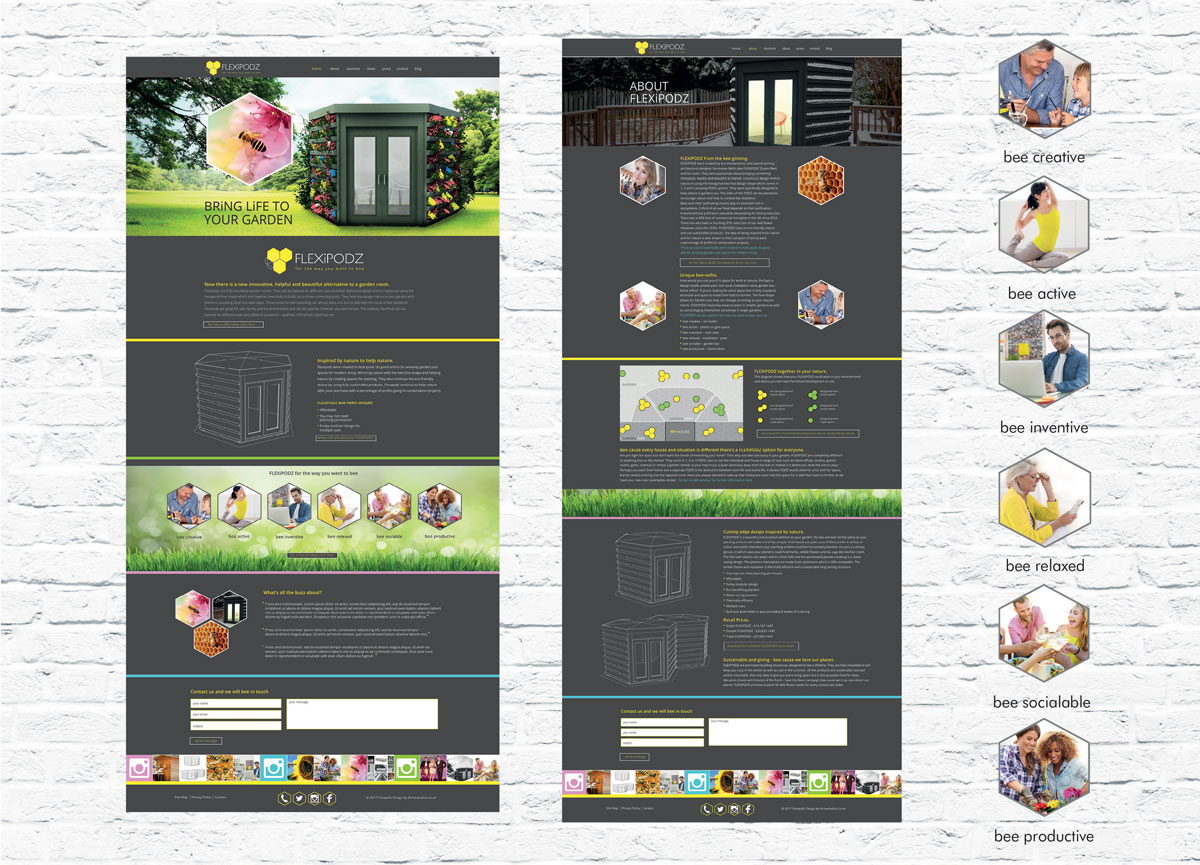Click the 'your message' box on about page form
Screen dimensions: 1200x865
click(x=778, y=732)
